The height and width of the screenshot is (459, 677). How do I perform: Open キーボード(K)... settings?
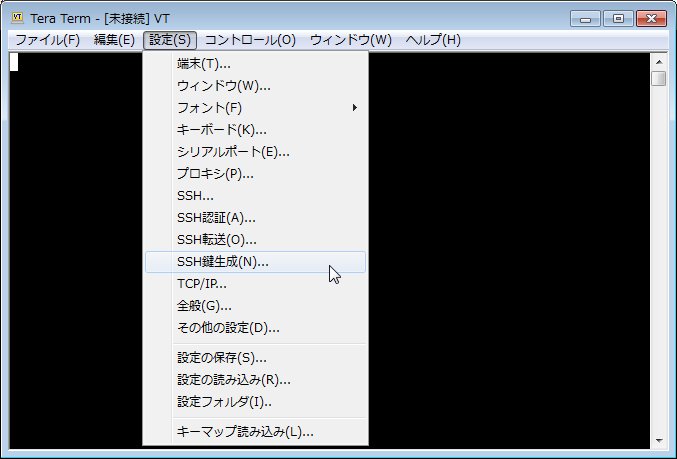pos(256,130)
